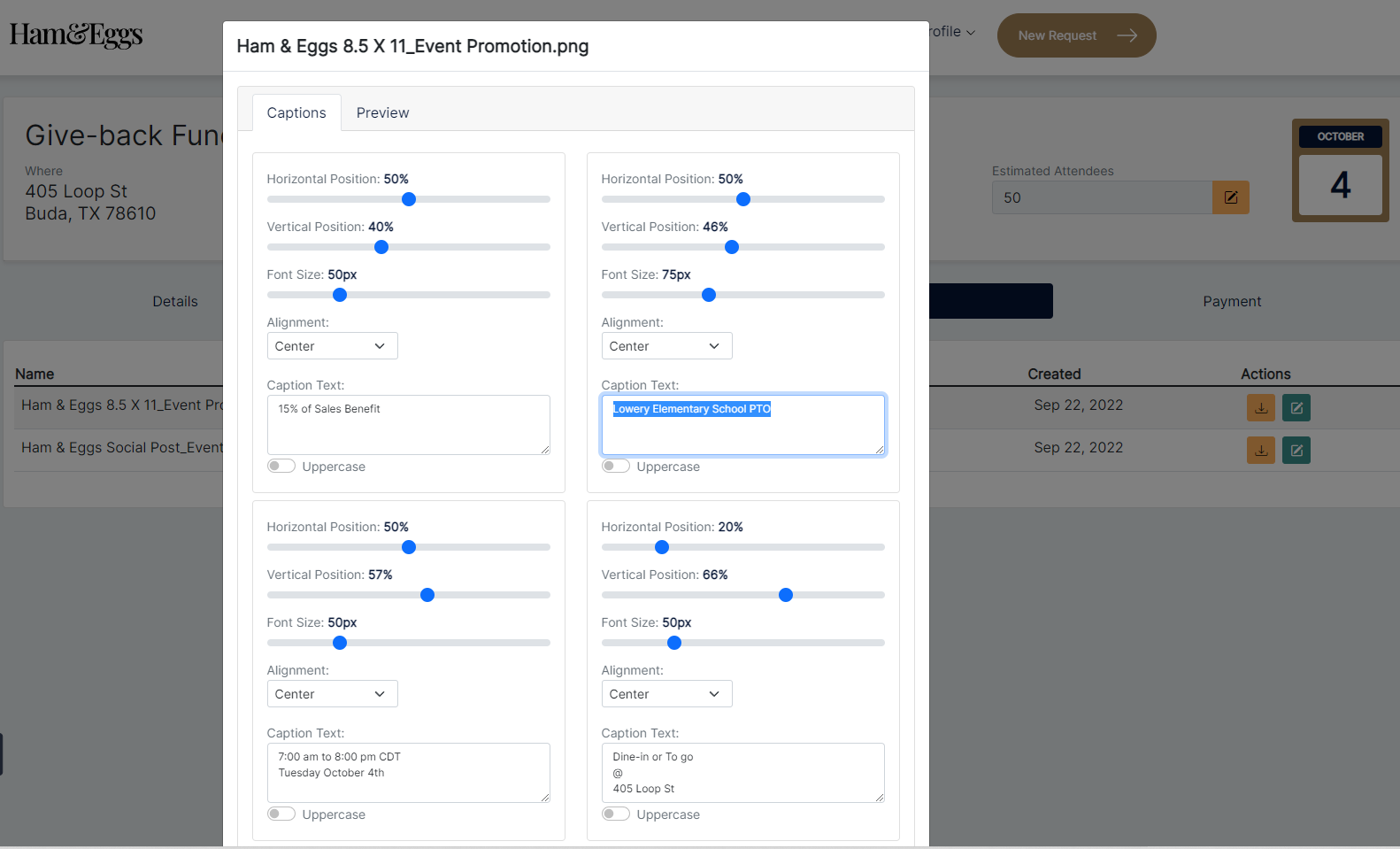1400x849 pixels.
Task: Edit the Ham & Eggs 8.5 X 11 row
Action: click(x=1296, y=408)
